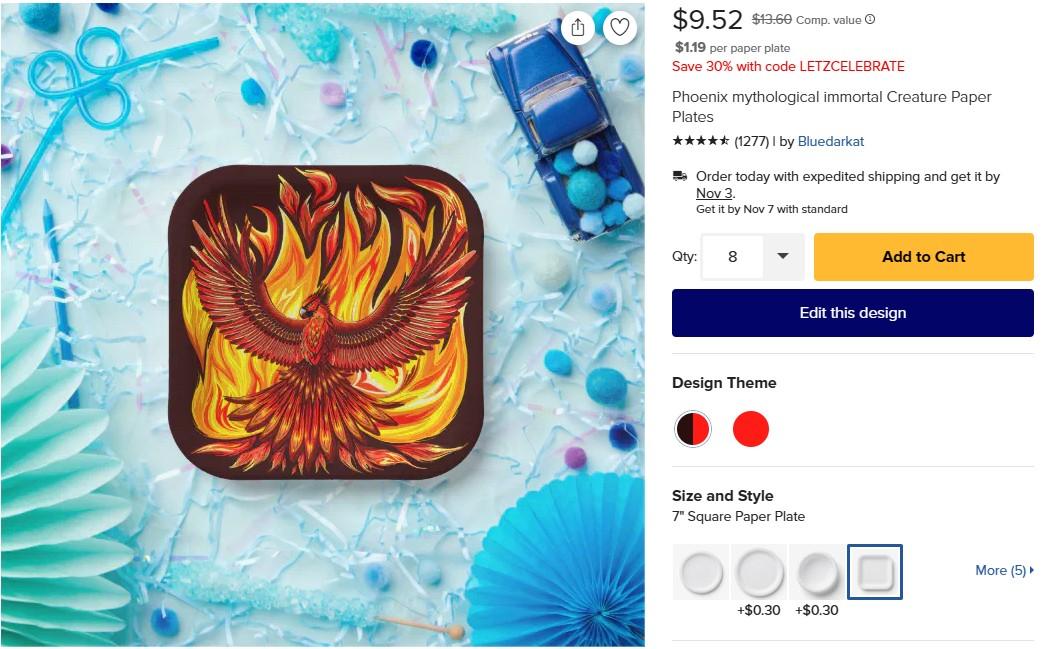
Task: Select the dark brown and red design theme
Action: coord(692,428)
